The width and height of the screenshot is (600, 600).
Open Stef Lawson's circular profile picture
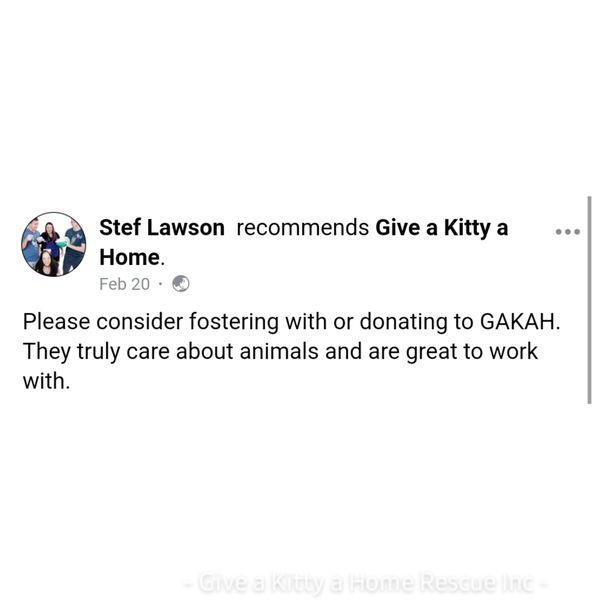(54, 244)
